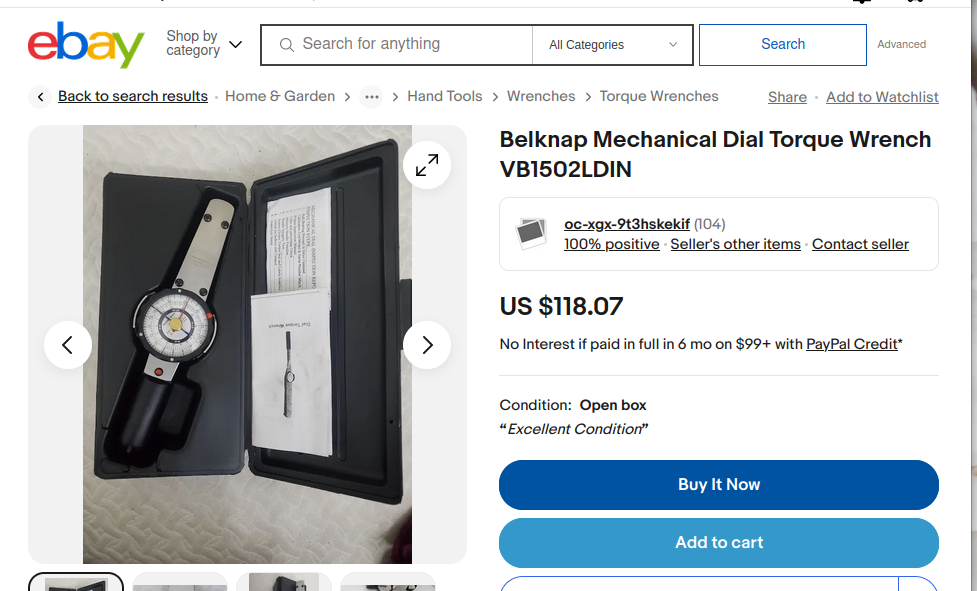Show the previous product image
Image resolution: width=977 pixels, height=591 pixels.
pos(68,345)
